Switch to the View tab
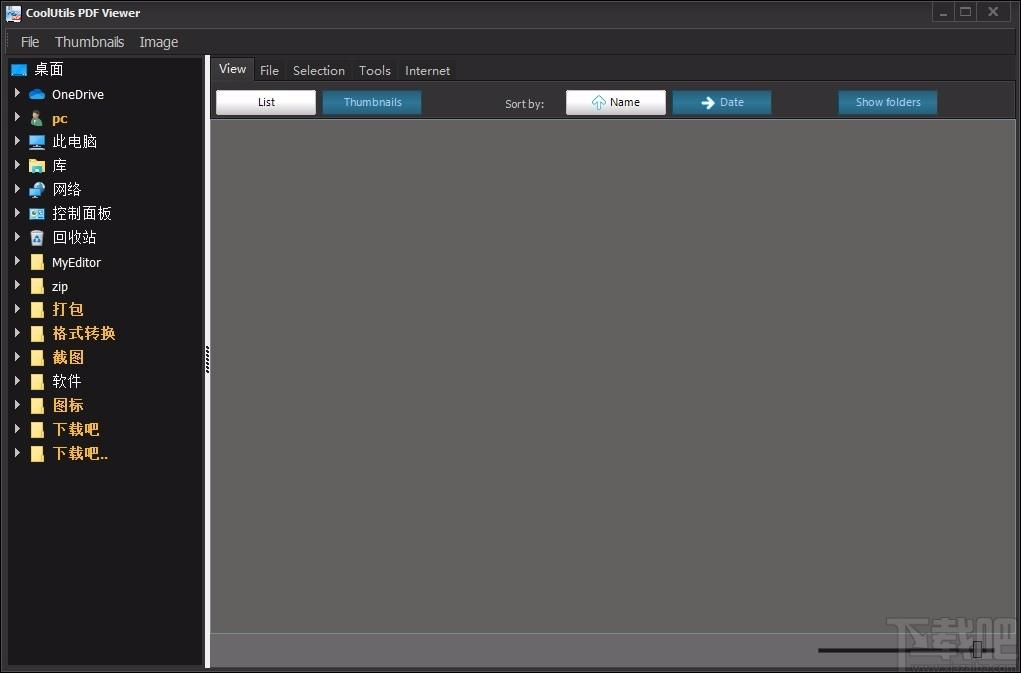1021x673 pixels. pyautogui.click(x=232, y=69)
